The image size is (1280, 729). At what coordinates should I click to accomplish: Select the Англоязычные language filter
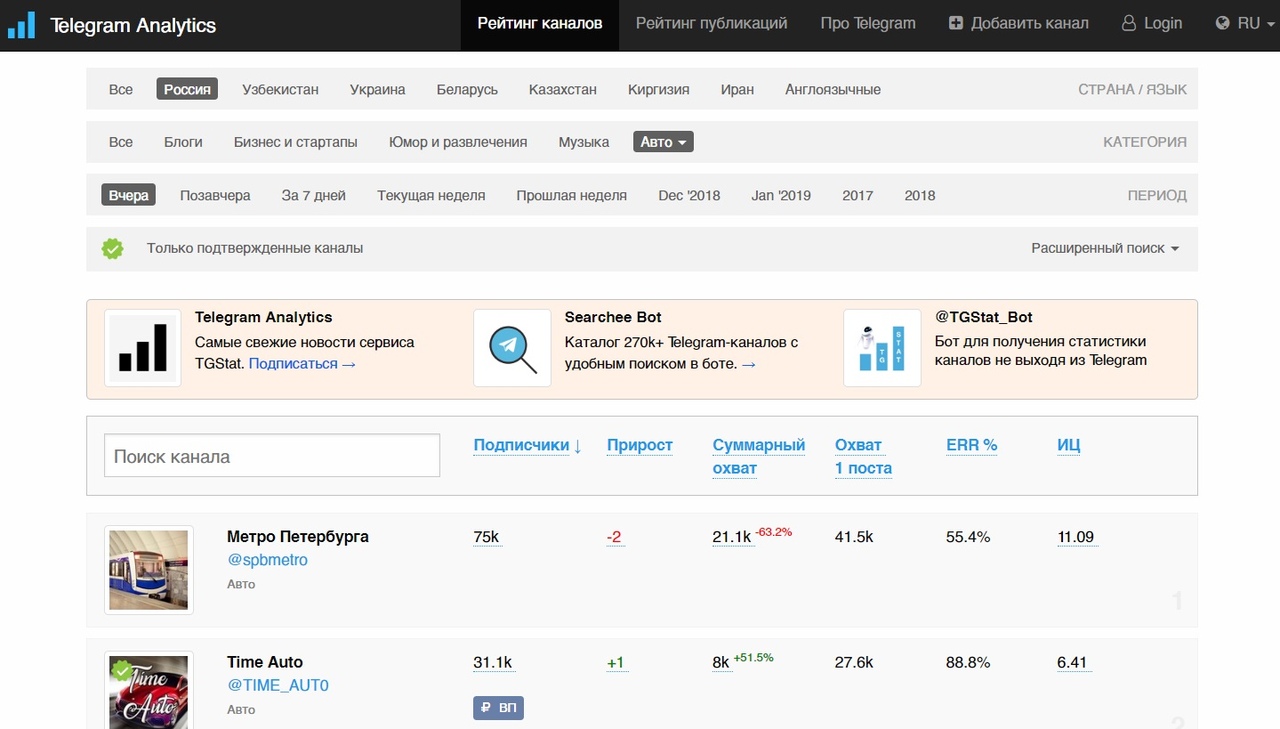coord(833,89)
